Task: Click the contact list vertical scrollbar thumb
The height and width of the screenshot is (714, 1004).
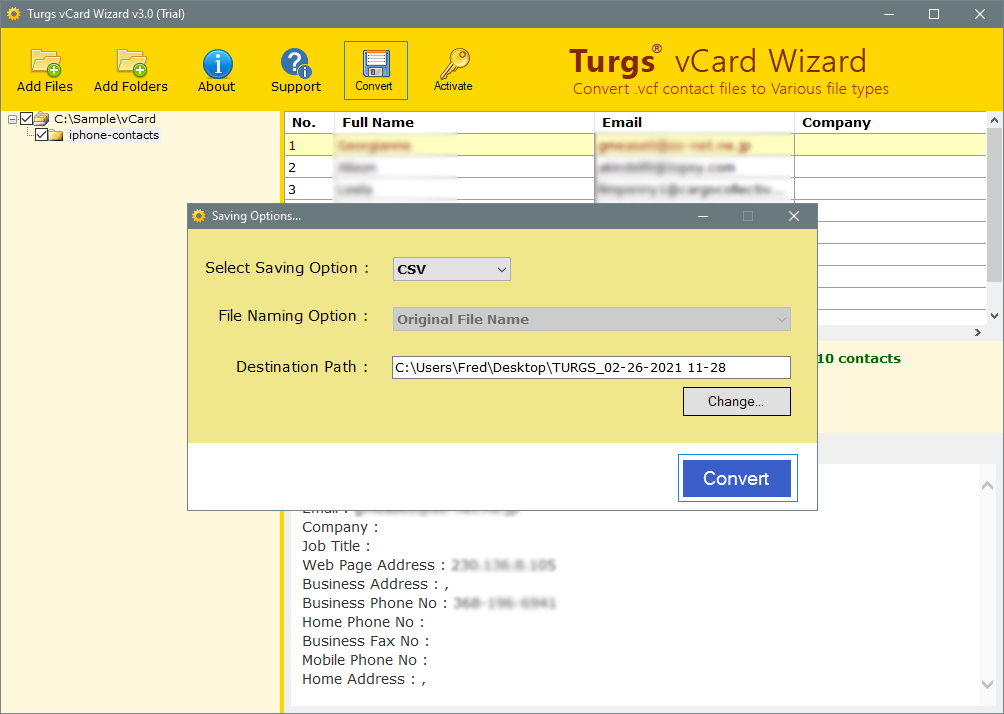Action: 994,205
